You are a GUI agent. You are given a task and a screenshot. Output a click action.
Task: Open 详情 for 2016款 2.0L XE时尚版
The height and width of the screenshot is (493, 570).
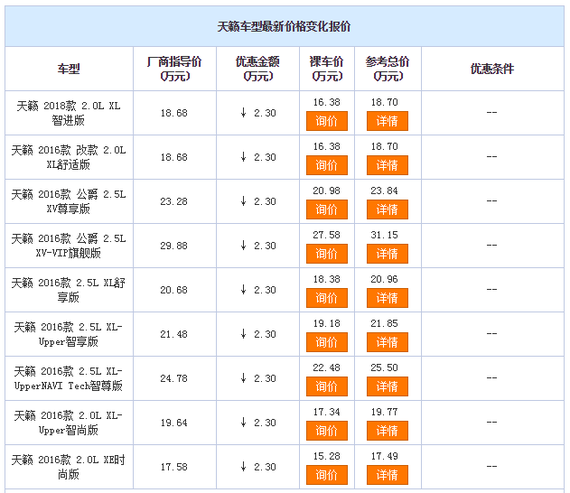coord(387,474)
